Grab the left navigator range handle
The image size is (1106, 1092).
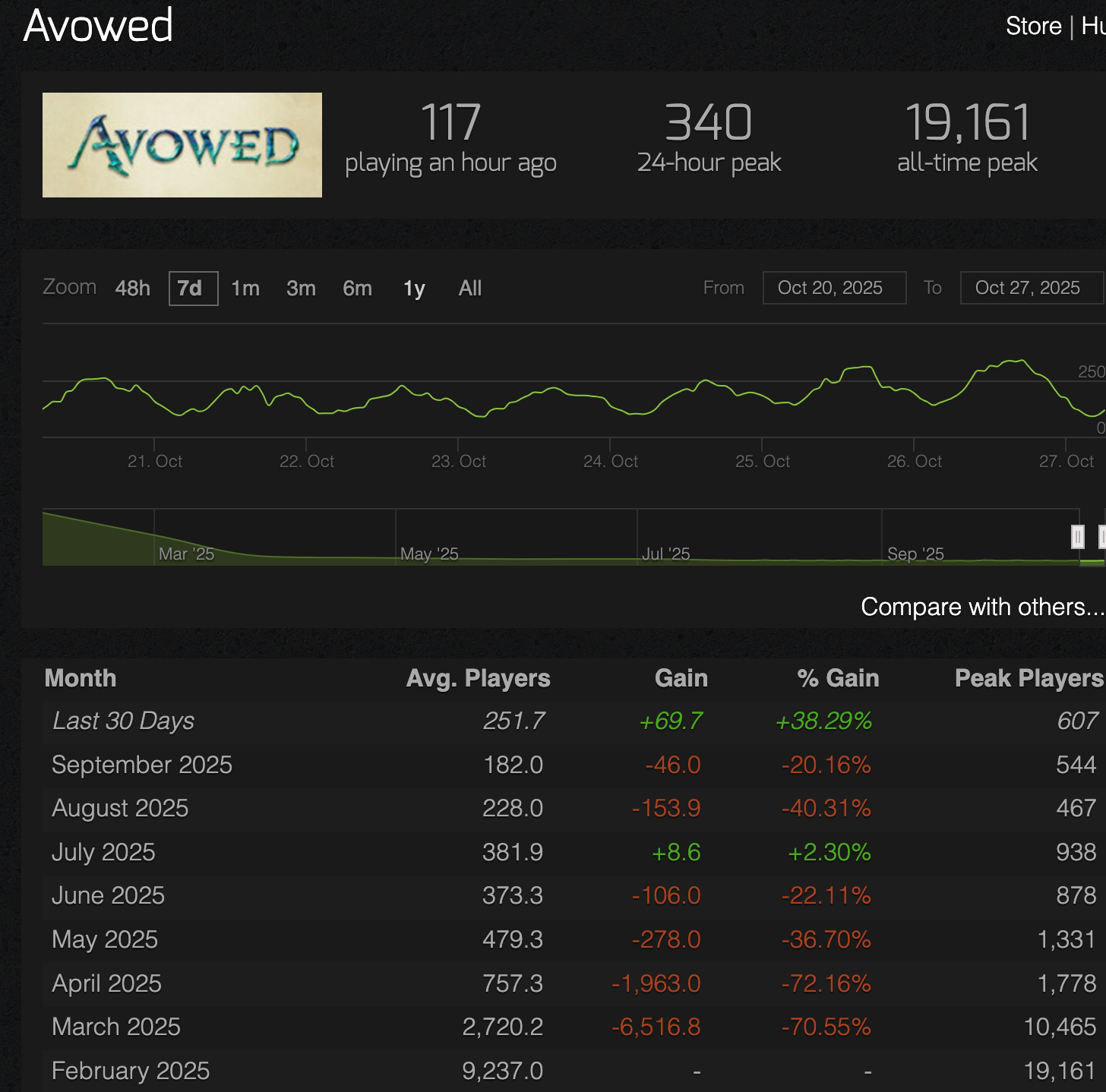point(1077,537)
